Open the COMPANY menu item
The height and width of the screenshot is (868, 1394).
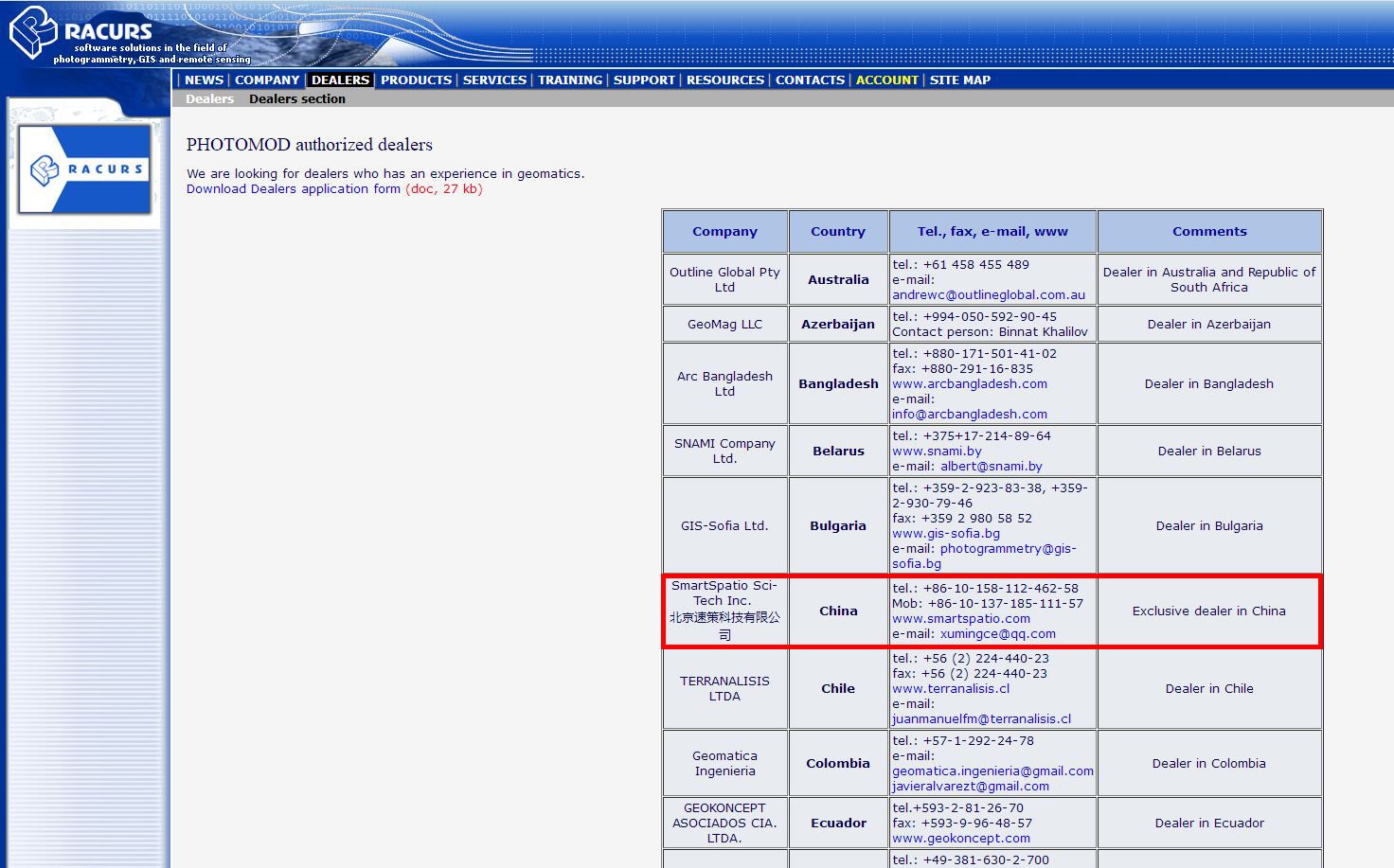(x=267, y=80)
